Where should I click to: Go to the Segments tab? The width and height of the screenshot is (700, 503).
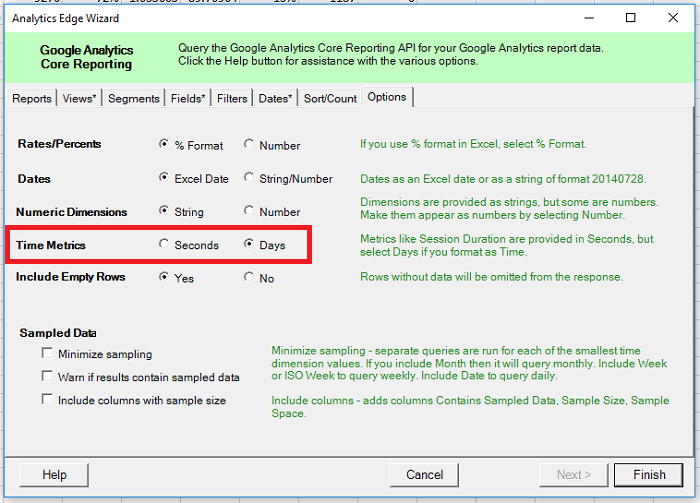[133, 98]
